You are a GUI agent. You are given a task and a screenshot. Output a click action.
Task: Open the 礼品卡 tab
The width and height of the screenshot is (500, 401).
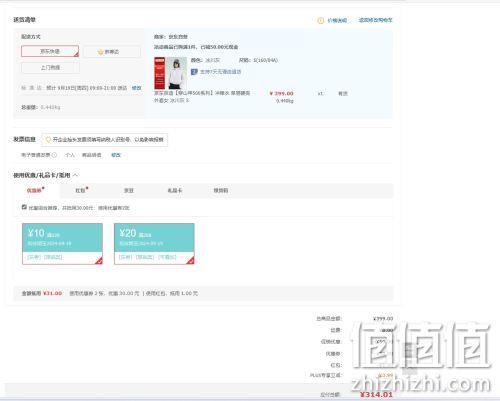175,190
